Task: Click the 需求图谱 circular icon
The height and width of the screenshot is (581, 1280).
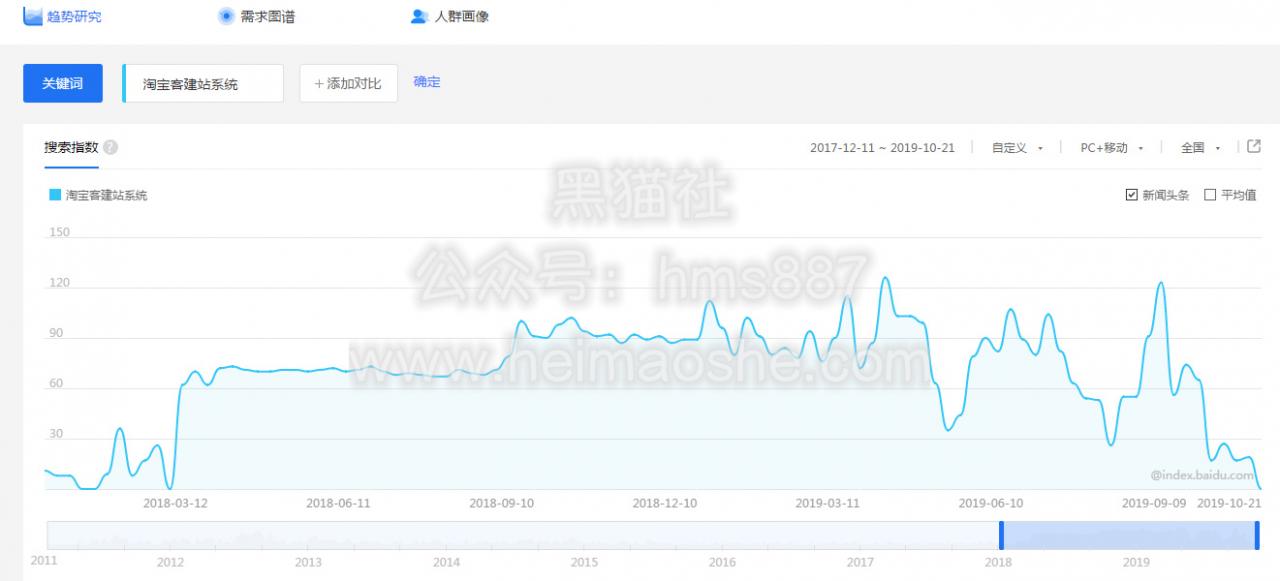Action: 226,16
